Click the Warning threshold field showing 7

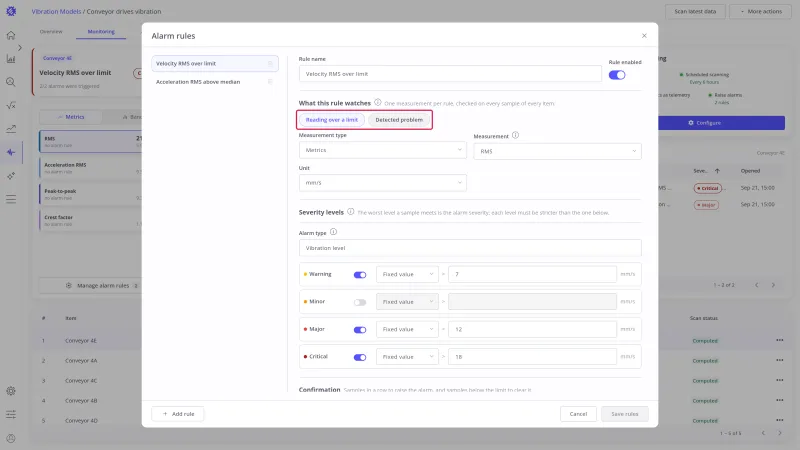click(x=532, y=274)
